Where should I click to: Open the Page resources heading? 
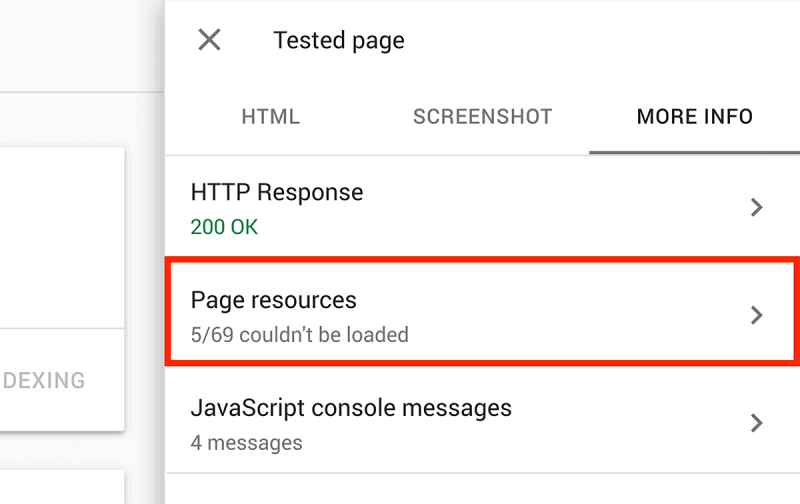pyautogui.click(x=273, y=300)
